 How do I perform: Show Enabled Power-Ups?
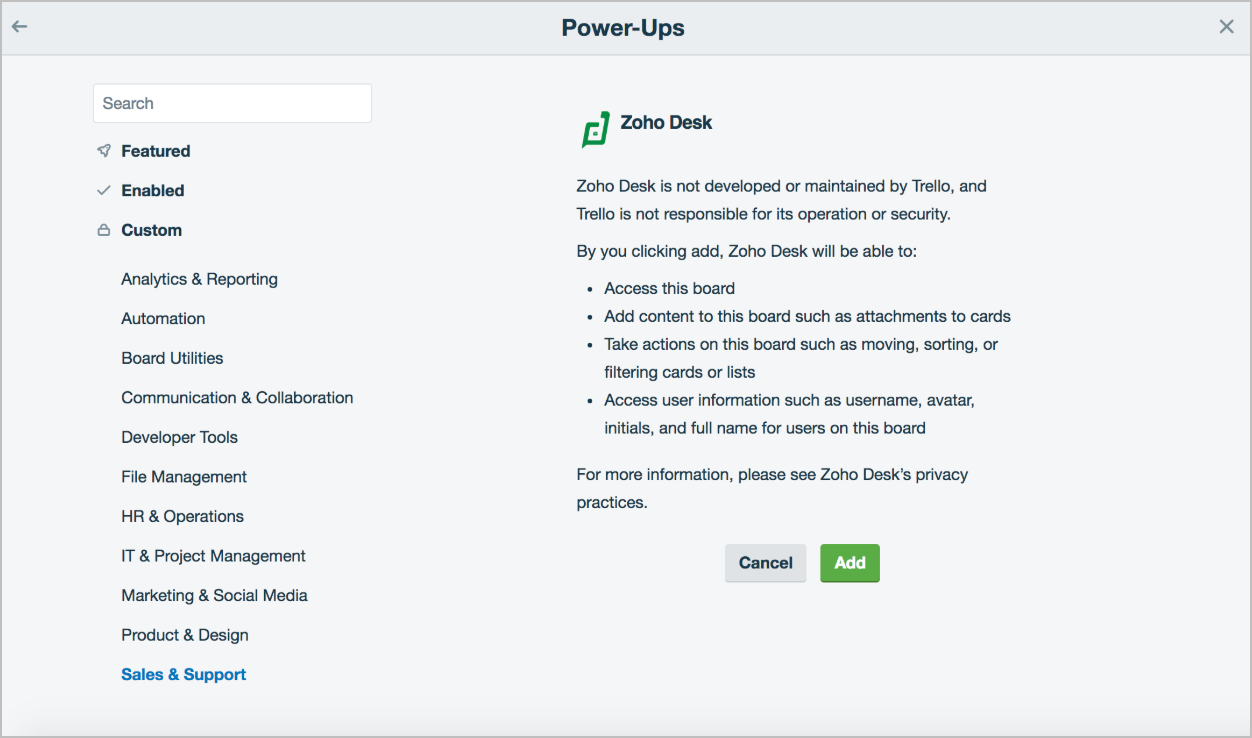click(152, 190)
